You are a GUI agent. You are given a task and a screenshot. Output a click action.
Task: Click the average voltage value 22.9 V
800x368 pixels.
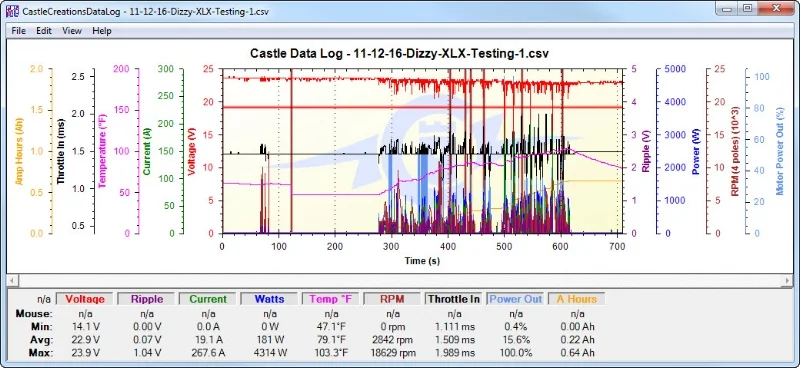point(86,339)
